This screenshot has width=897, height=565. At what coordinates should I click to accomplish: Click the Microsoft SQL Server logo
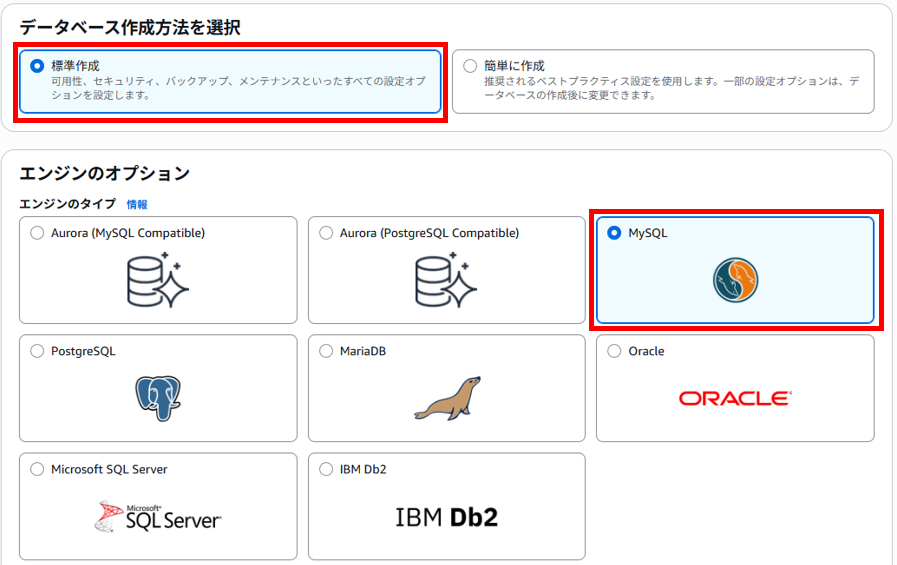[158, 516]
